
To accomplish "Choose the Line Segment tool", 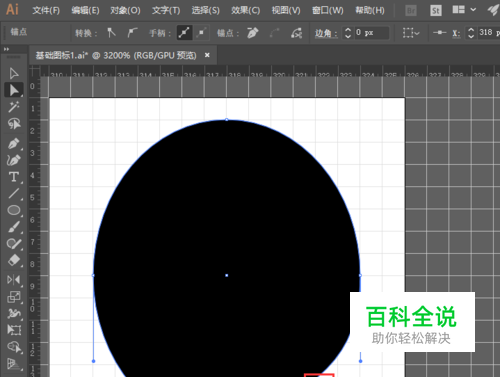I will click(14, 193).
